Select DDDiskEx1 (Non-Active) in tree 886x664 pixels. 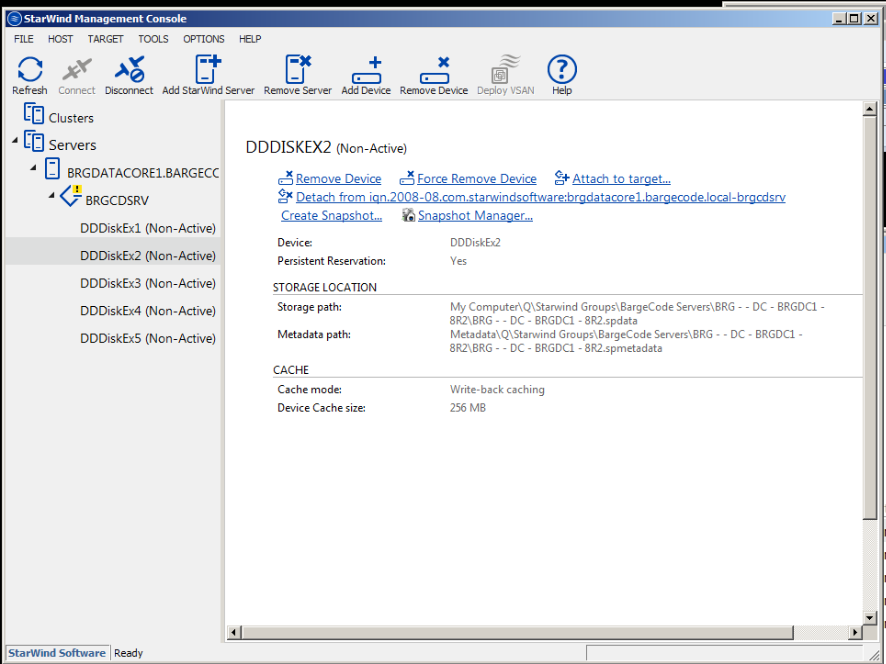pyautogui.click(x=148, y=228)
